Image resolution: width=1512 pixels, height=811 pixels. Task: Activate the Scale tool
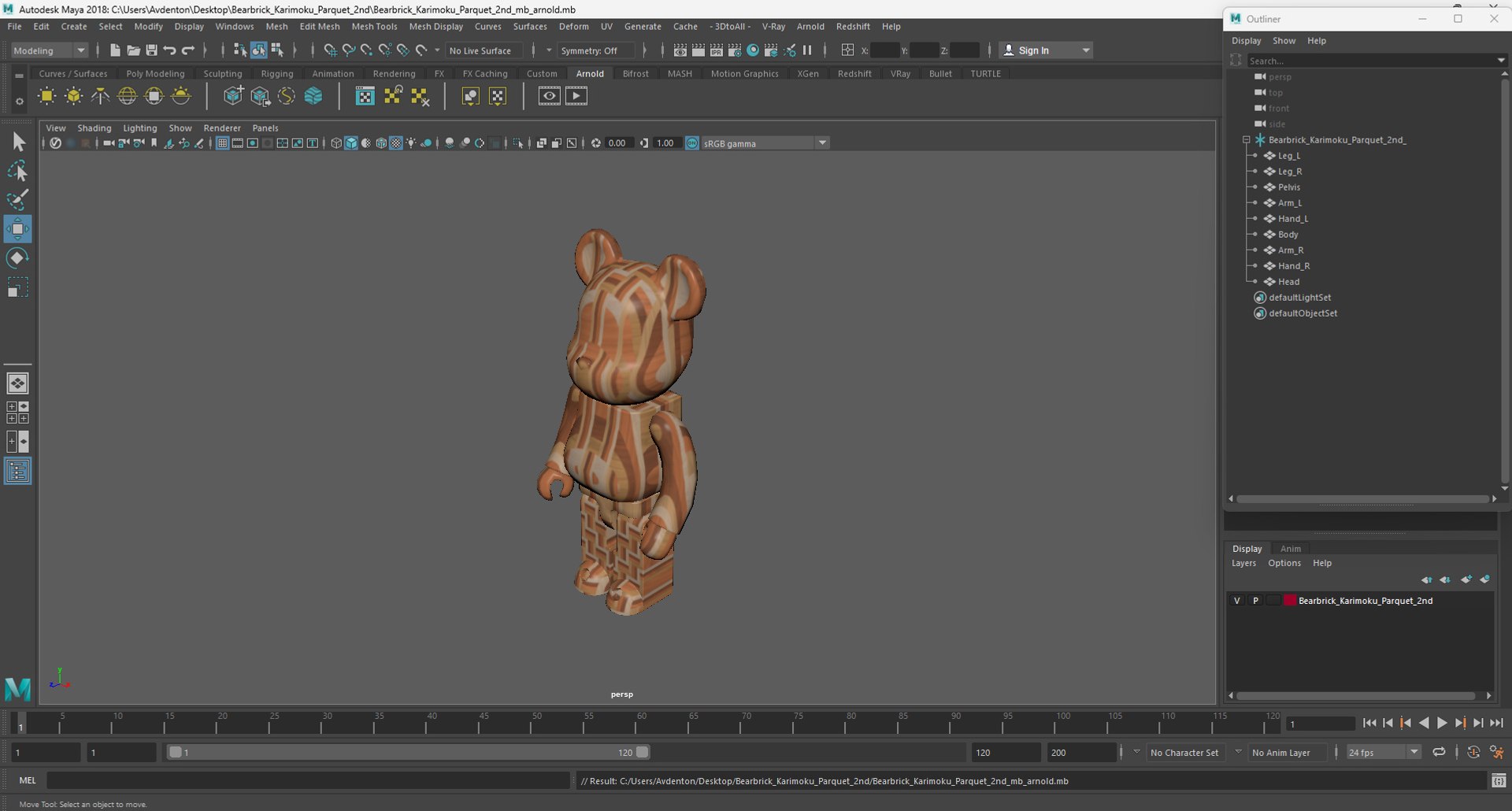(x=17, y=287)
